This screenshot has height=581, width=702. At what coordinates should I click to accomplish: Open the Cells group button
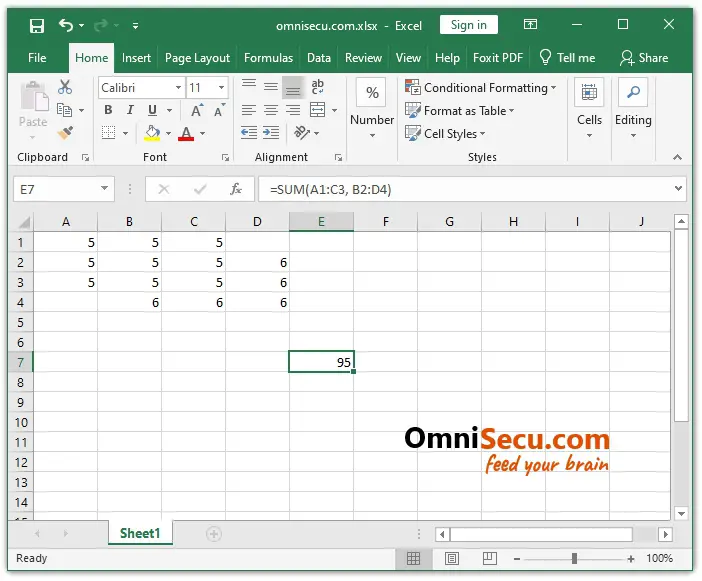tap(589, 108)
